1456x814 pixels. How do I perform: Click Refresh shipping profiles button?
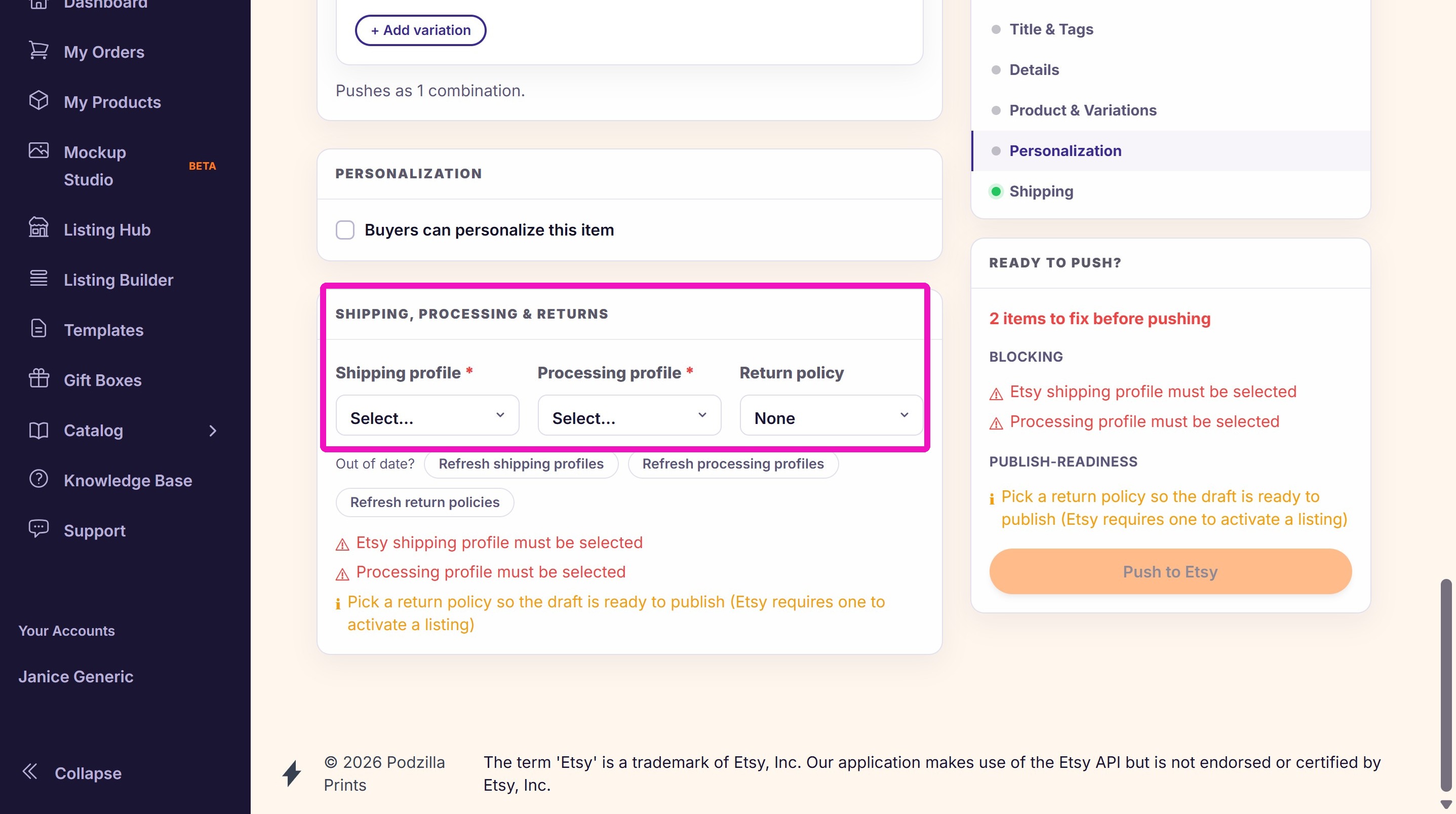521,464
